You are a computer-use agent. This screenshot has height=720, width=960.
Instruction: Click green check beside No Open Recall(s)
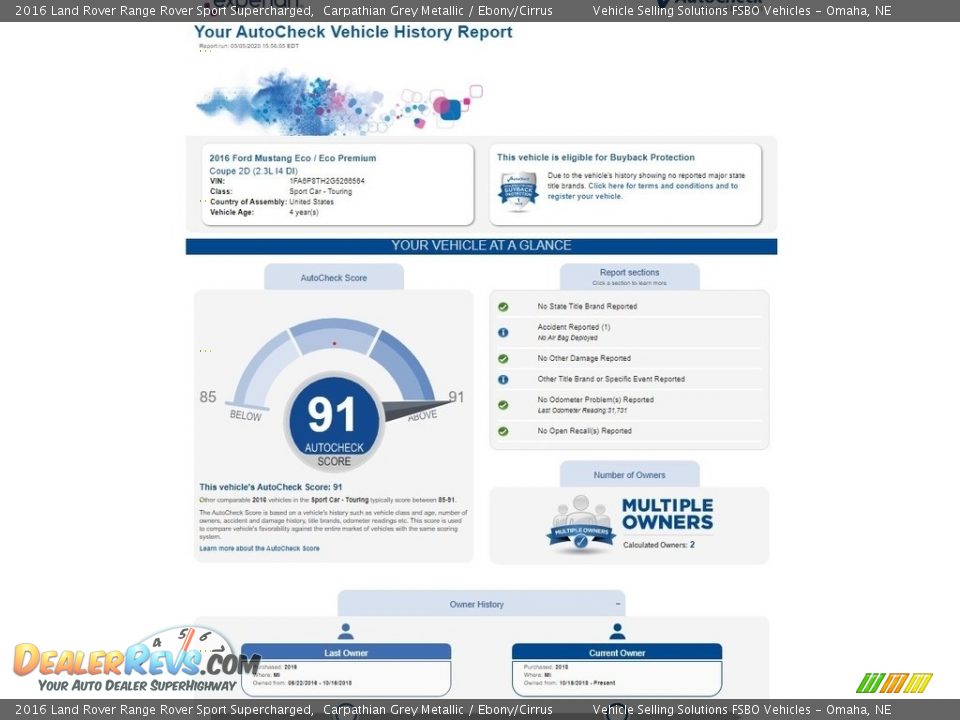tap(503, 432)
